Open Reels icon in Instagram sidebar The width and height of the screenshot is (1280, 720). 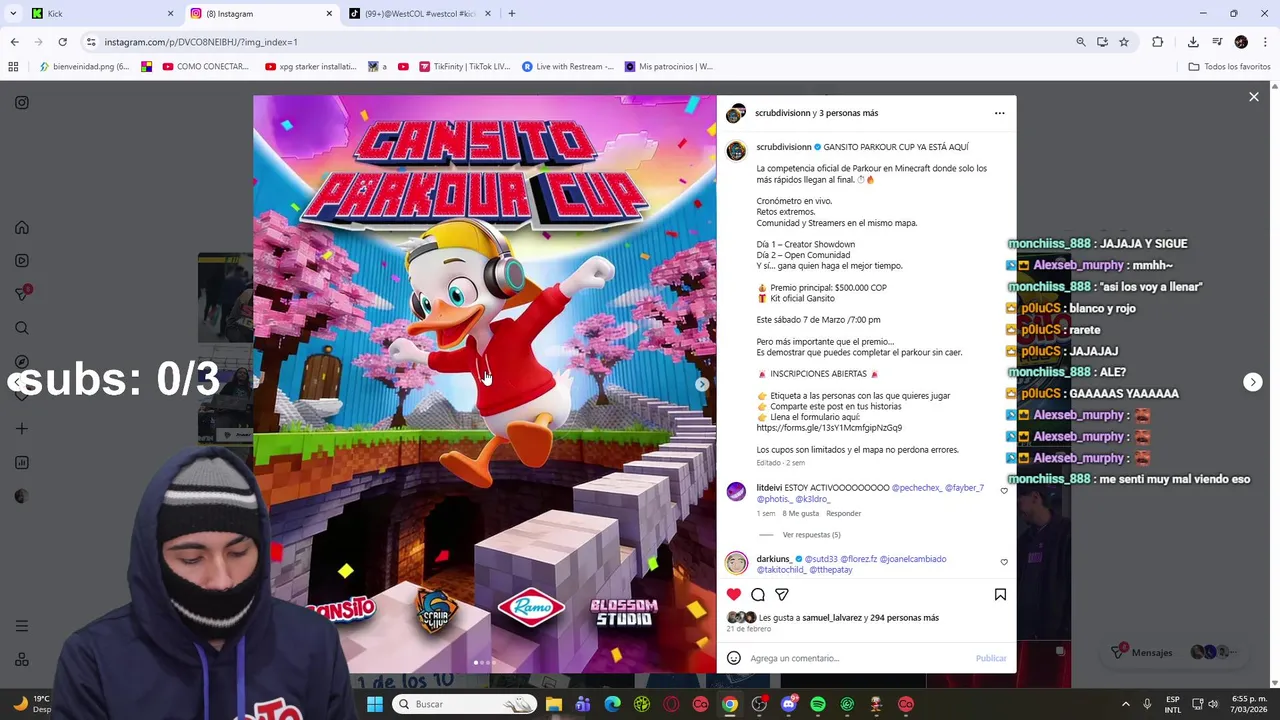pyautogui.click(x=22, y=261)
